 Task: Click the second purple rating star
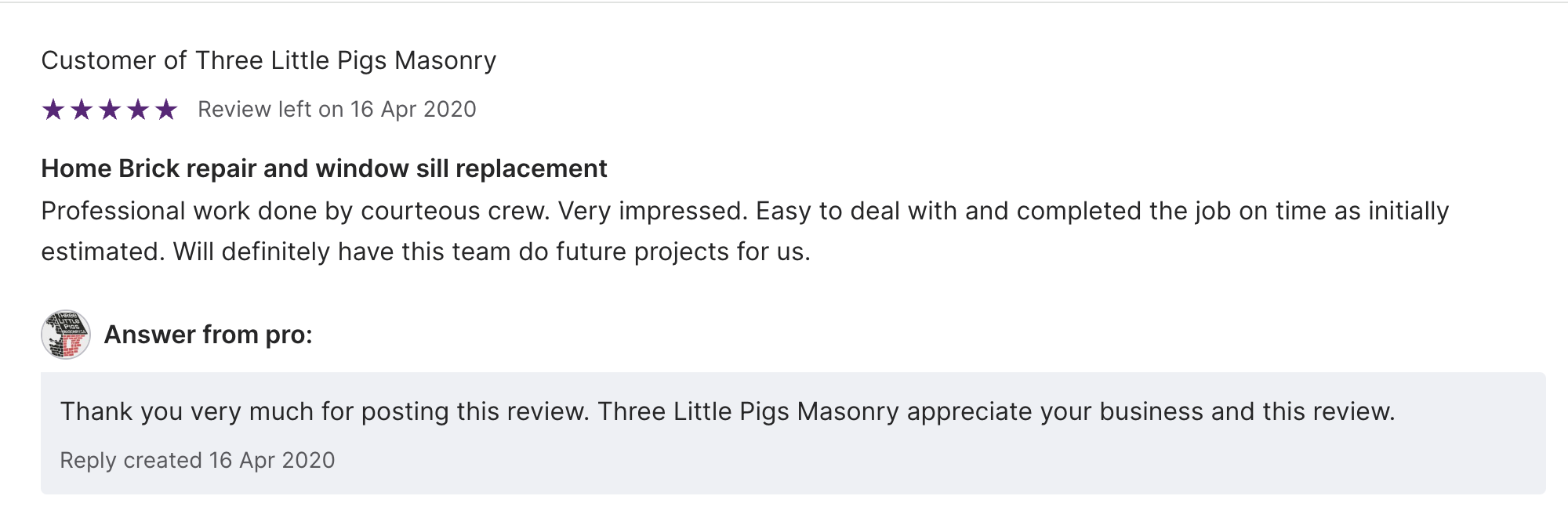(x=82, y=110)
